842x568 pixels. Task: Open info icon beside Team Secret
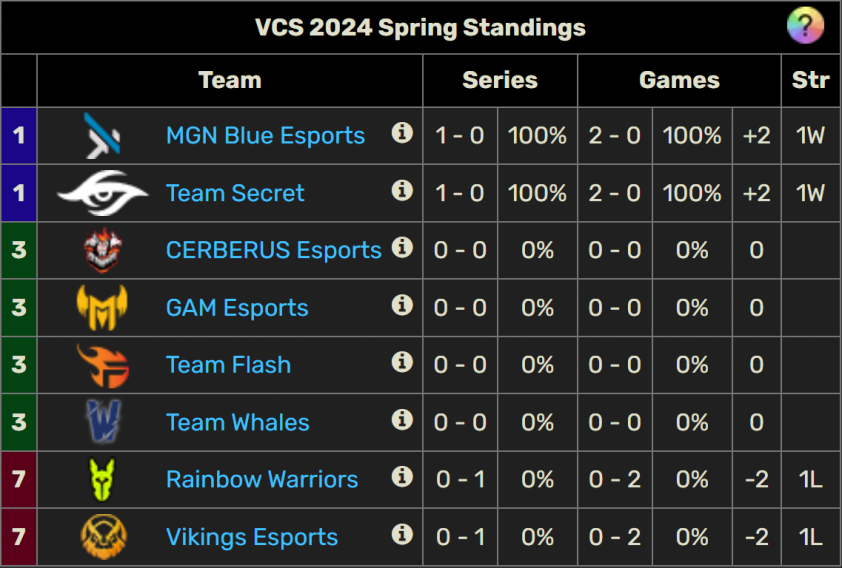point(402,190)
